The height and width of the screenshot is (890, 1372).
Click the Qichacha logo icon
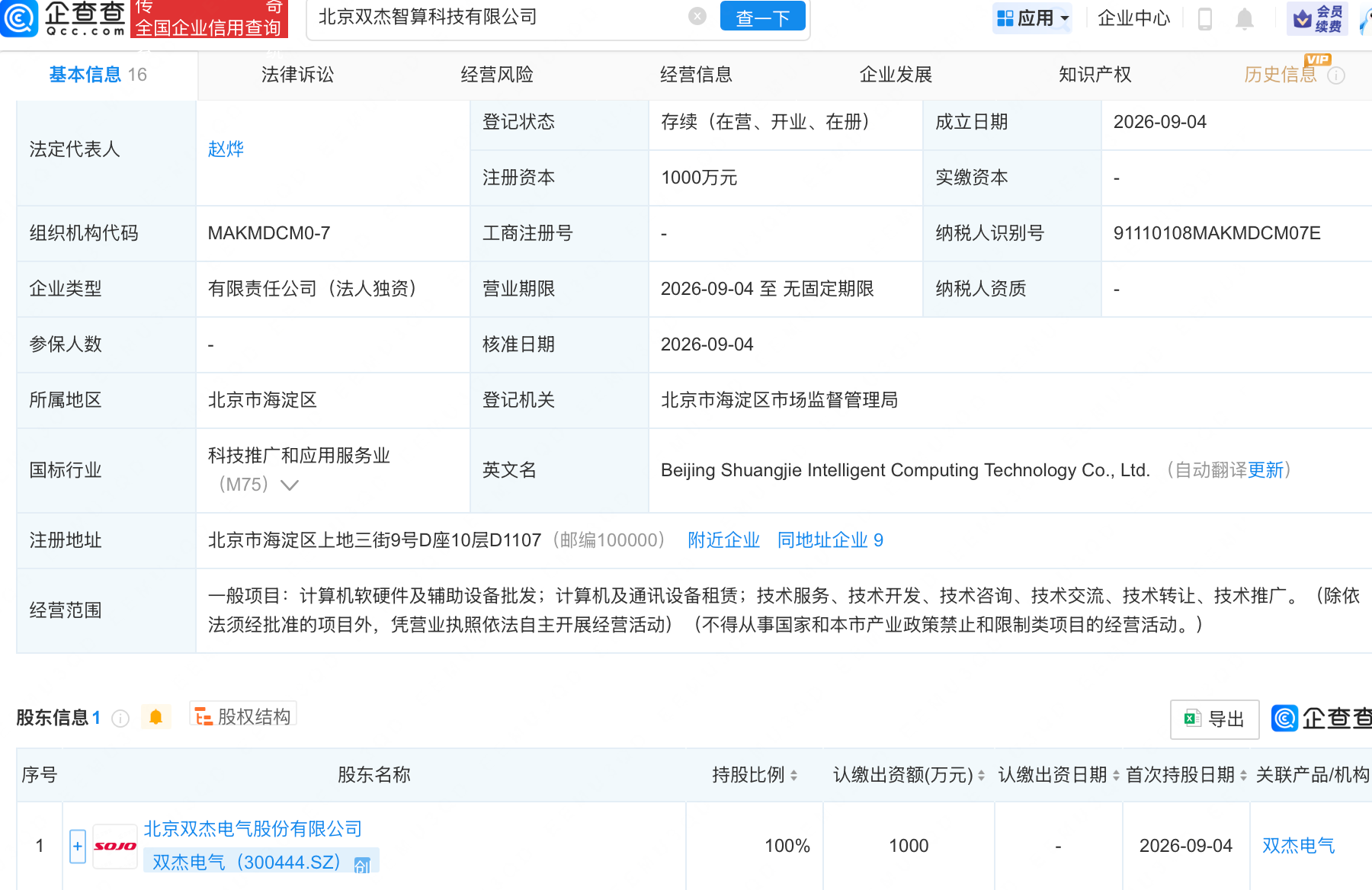[x=19, y=18]
